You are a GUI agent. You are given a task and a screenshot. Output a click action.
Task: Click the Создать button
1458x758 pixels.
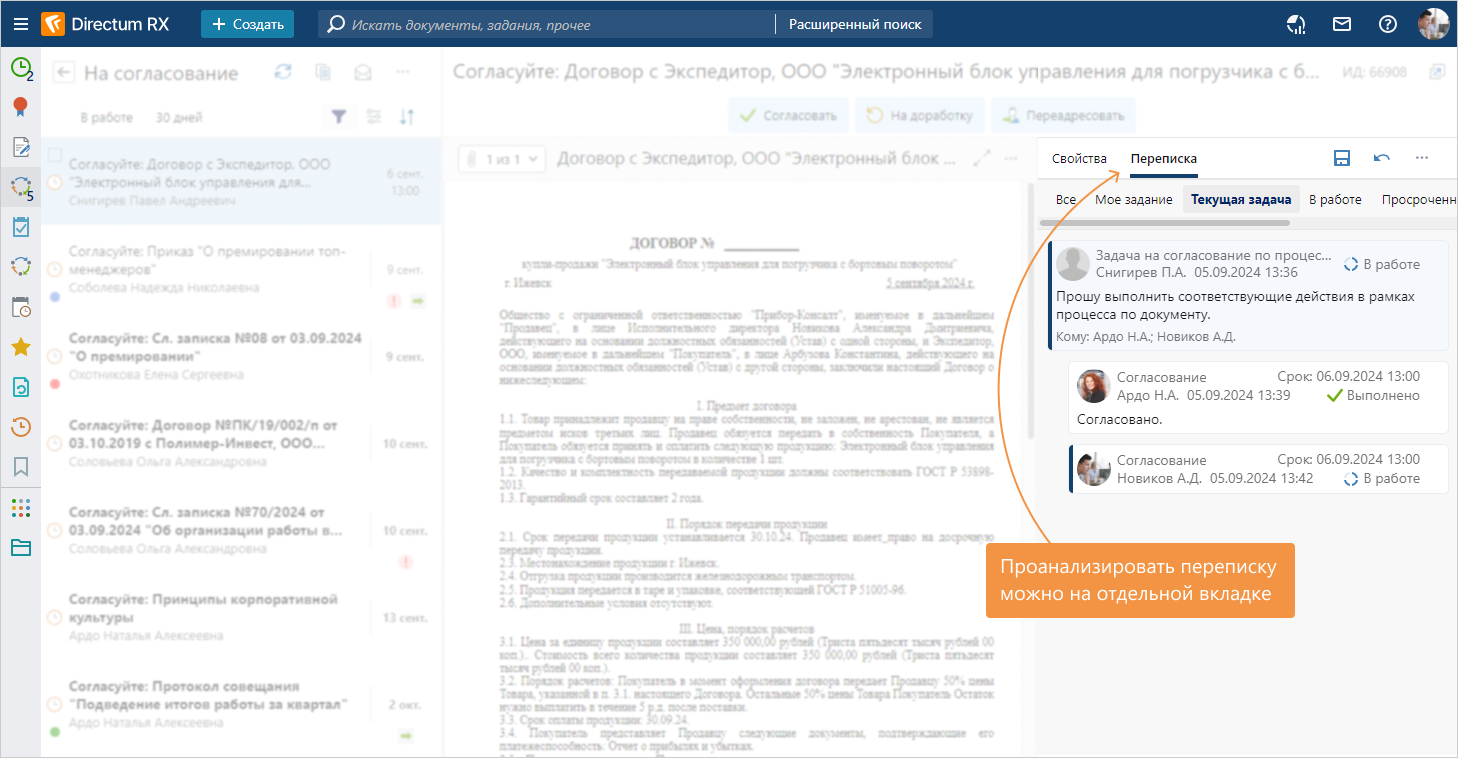pos(247,24)
